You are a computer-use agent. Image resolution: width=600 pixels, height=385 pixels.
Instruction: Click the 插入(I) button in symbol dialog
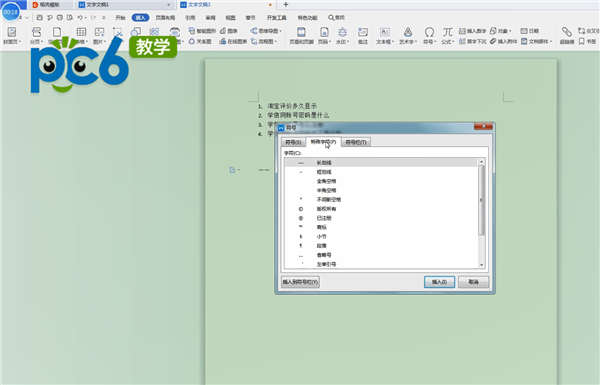(x=439, y=282)
